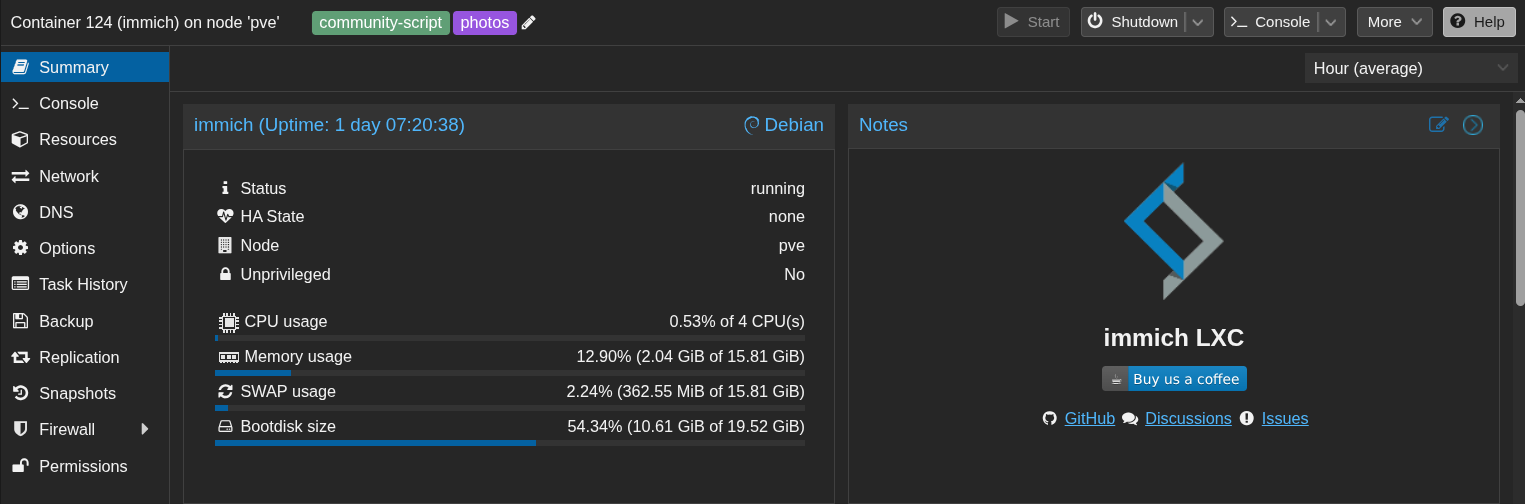Expand the Shutdown dropdown arrow
This screenshot has height=504, width=1525.
coord(1199,22)
